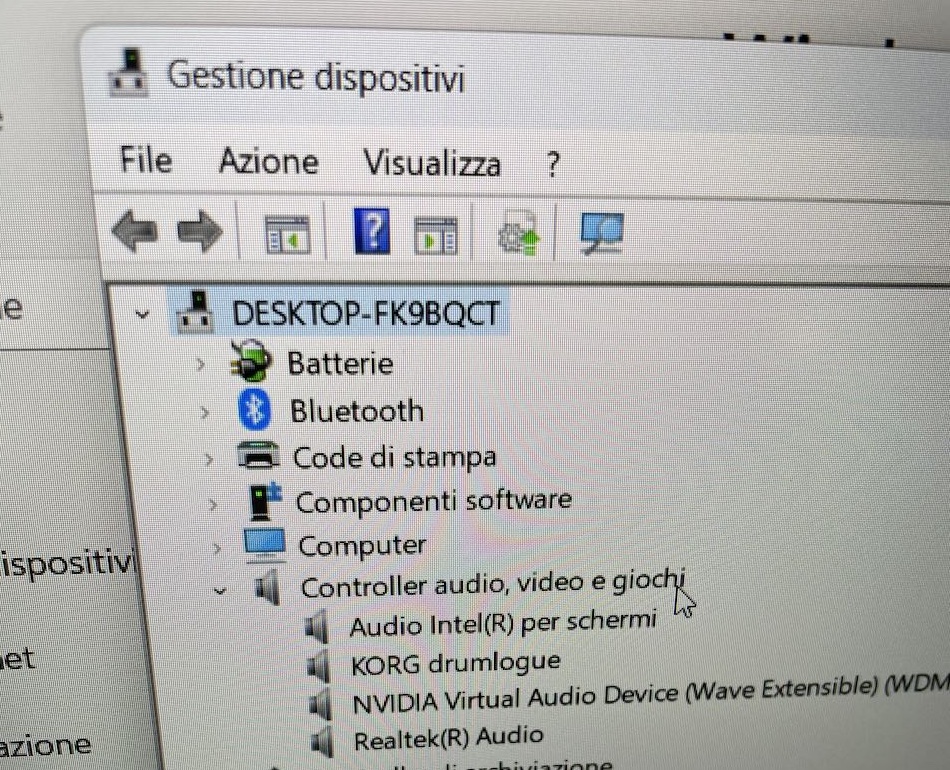Screen dimensions: 950x770
Task: Expand the Bluetooth category
Action: click(x=205, y=413)
